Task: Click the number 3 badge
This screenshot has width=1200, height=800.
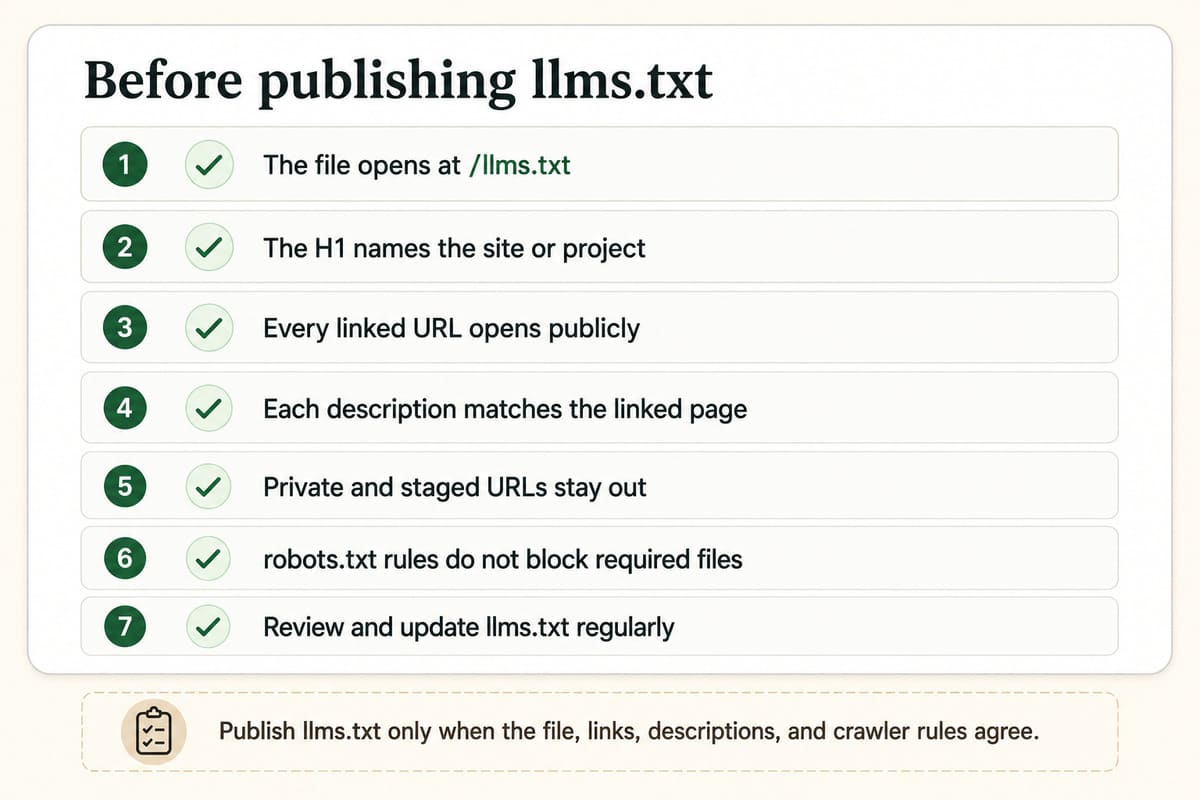Action: click(x=124, y=328)
